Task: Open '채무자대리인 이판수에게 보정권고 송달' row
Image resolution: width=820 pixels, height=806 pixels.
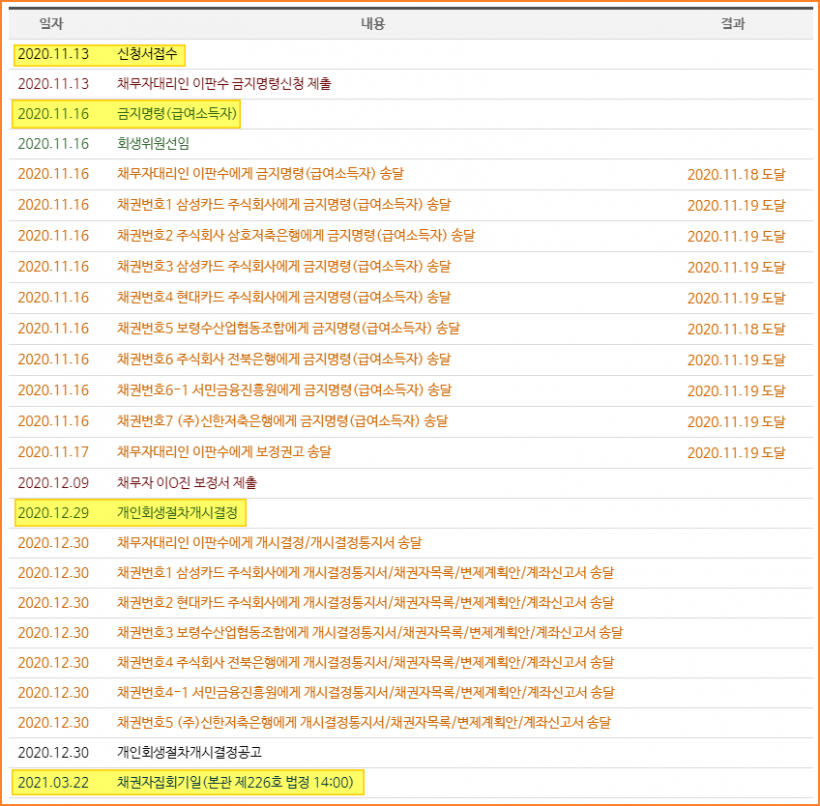Action: (224, 451)
